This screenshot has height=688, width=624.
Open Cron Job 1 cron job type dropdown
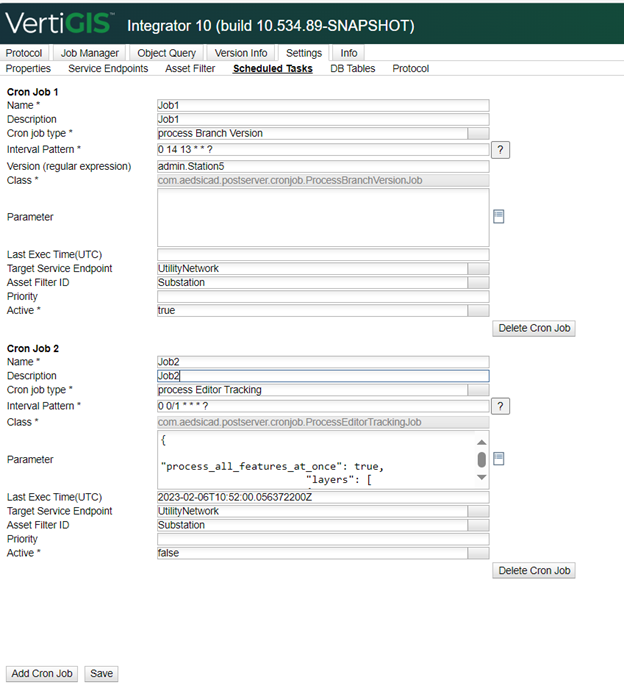click(478, 133)
